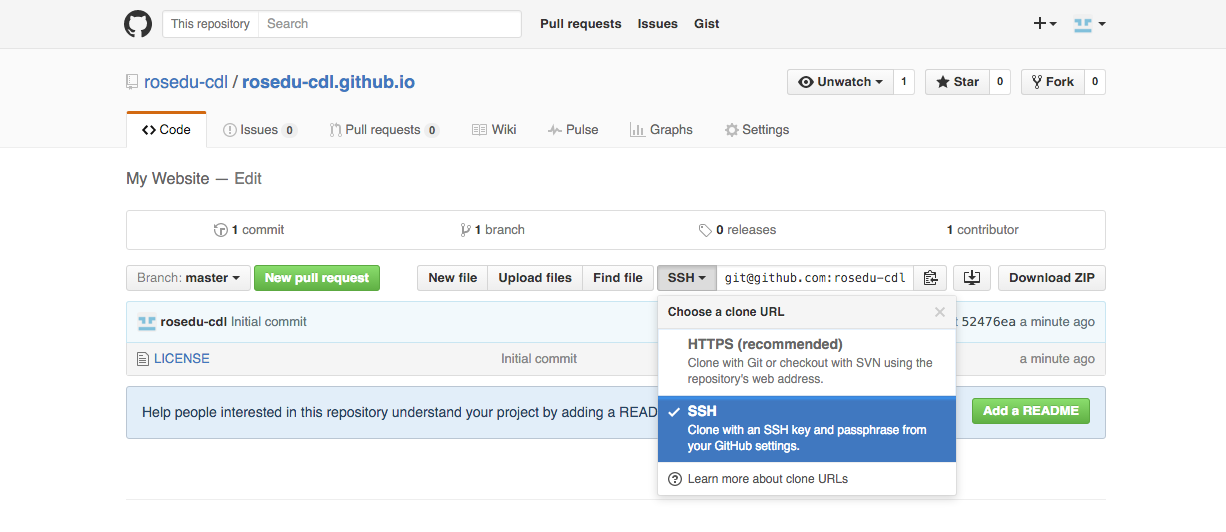Open rosedu-cdl.github.io repository name link
1226x532 pixels.
pyautogui.click(x=328, y=82)
